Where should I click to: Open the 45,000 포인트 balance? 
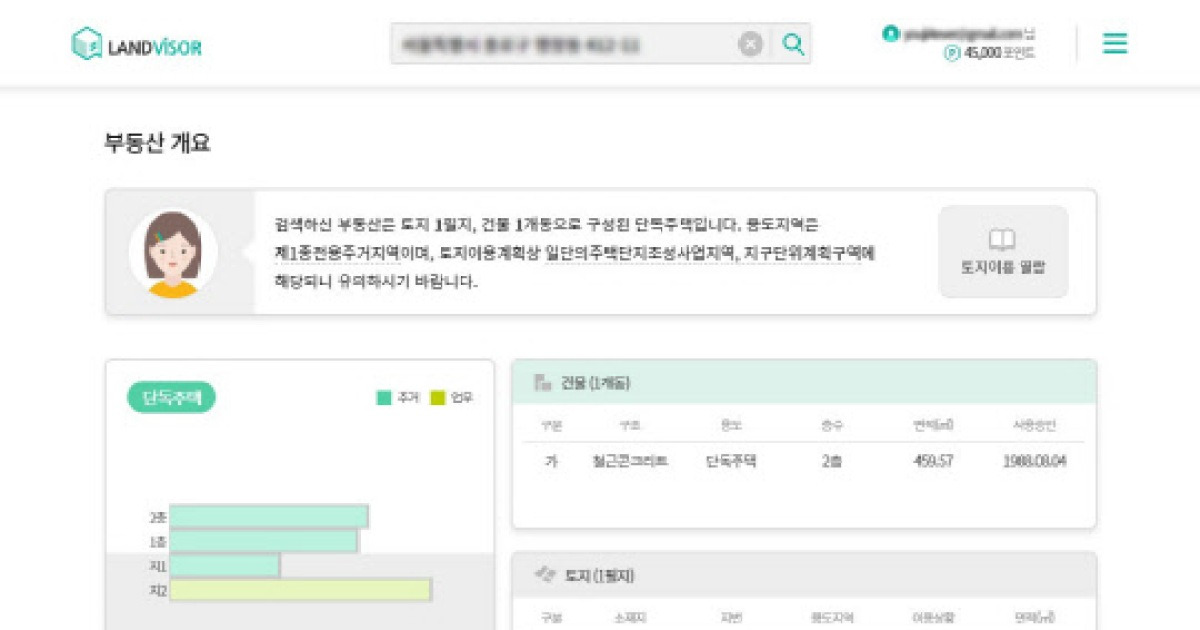(x=999, y=53)
